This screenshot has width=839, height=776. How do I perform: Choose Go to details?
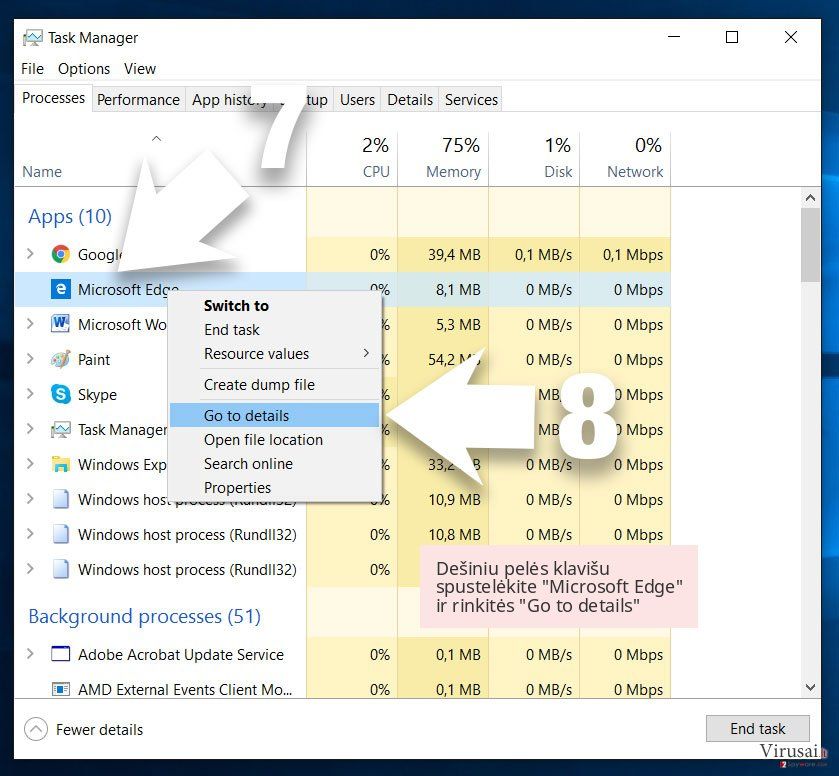(274, 415)
